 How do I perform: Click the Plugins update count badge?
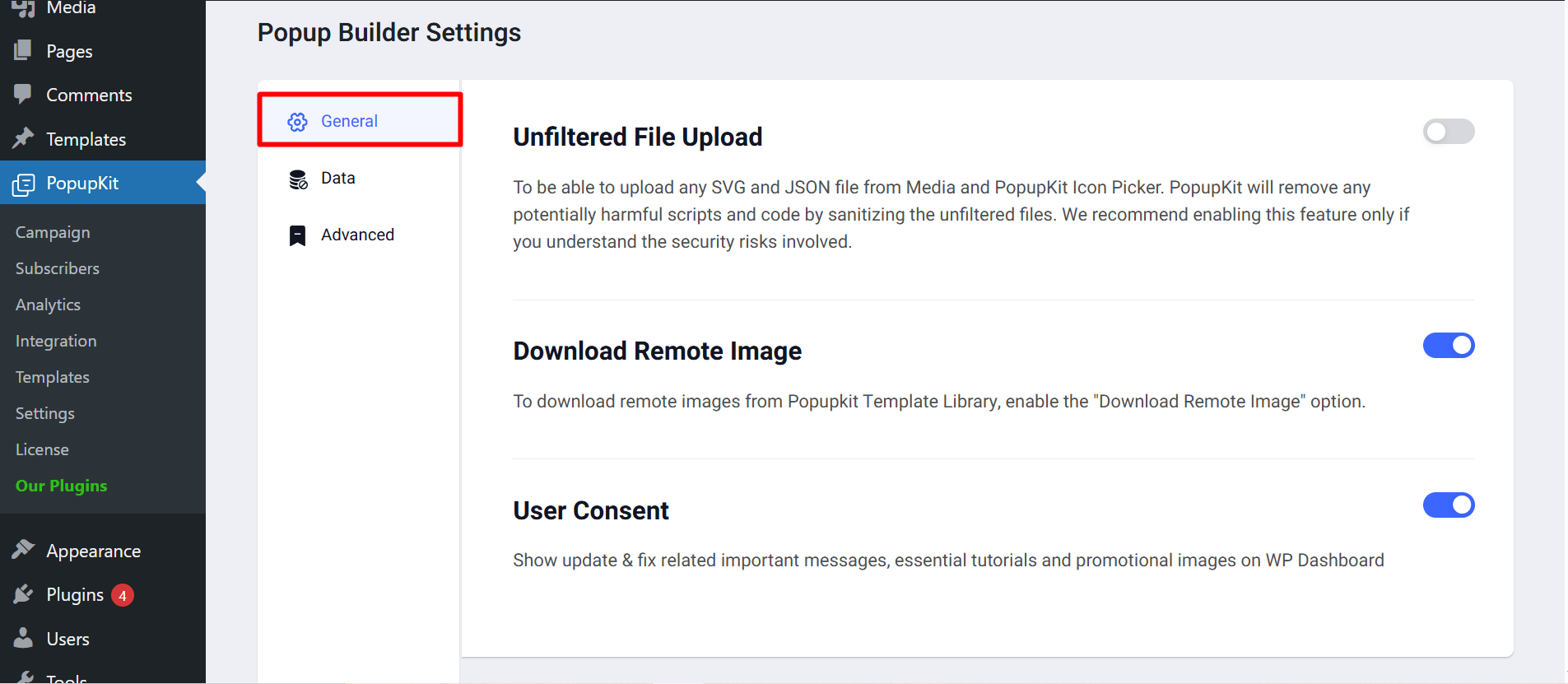[x=123, y=595]
